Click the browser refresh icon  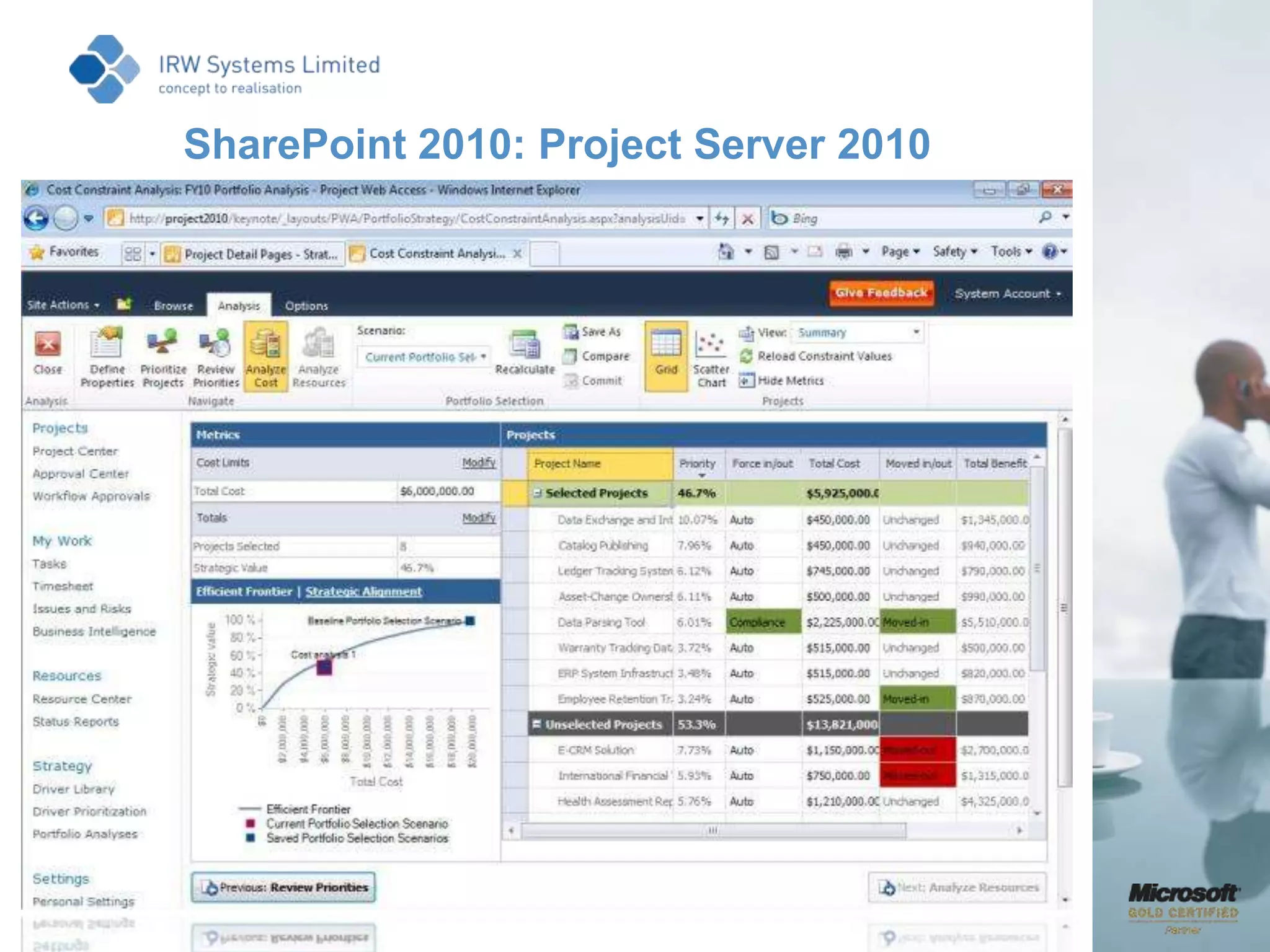[x=721, y=218]
